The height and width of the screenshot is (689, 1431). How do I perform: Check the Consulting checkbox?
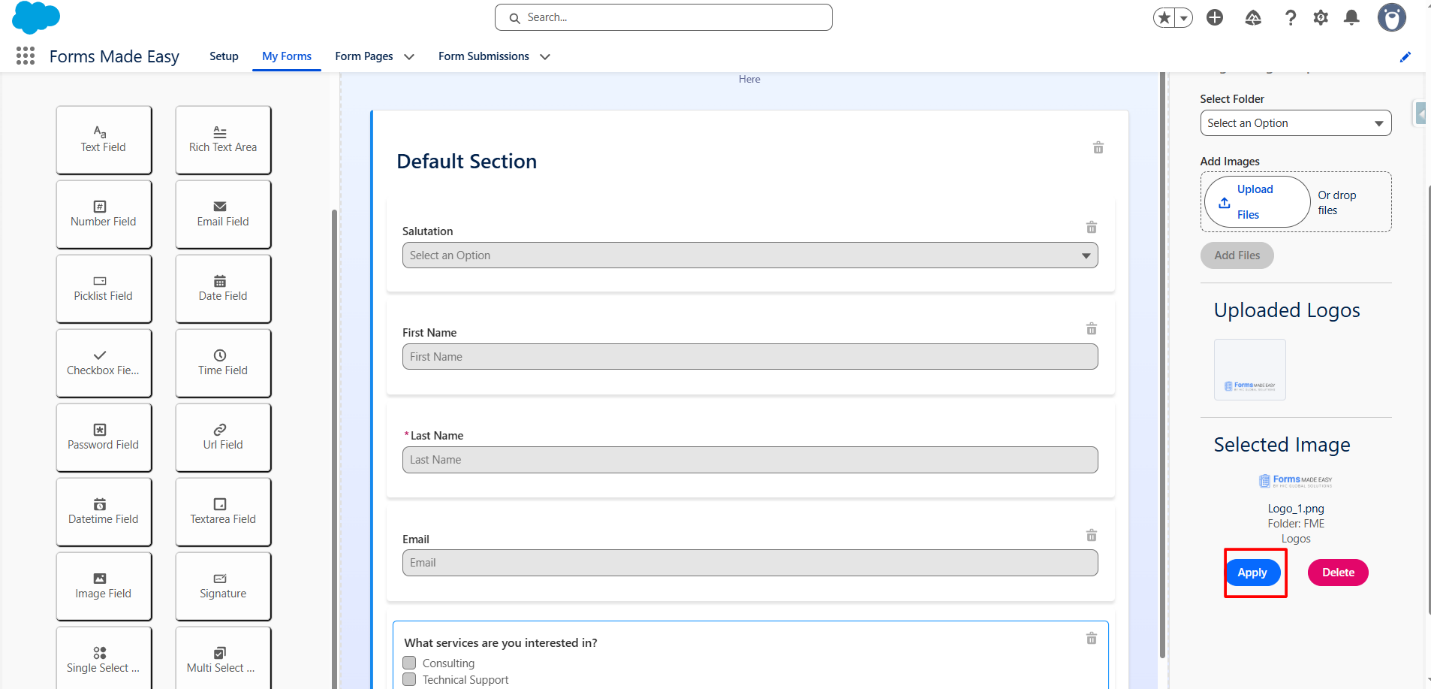(409, 663)
